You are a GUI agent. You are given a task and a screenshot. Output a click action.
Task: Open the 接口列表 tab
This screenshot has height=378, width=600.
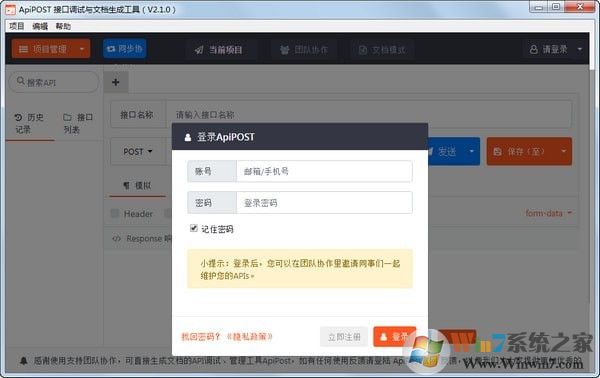pyautogui.click(x=78, y=123)
